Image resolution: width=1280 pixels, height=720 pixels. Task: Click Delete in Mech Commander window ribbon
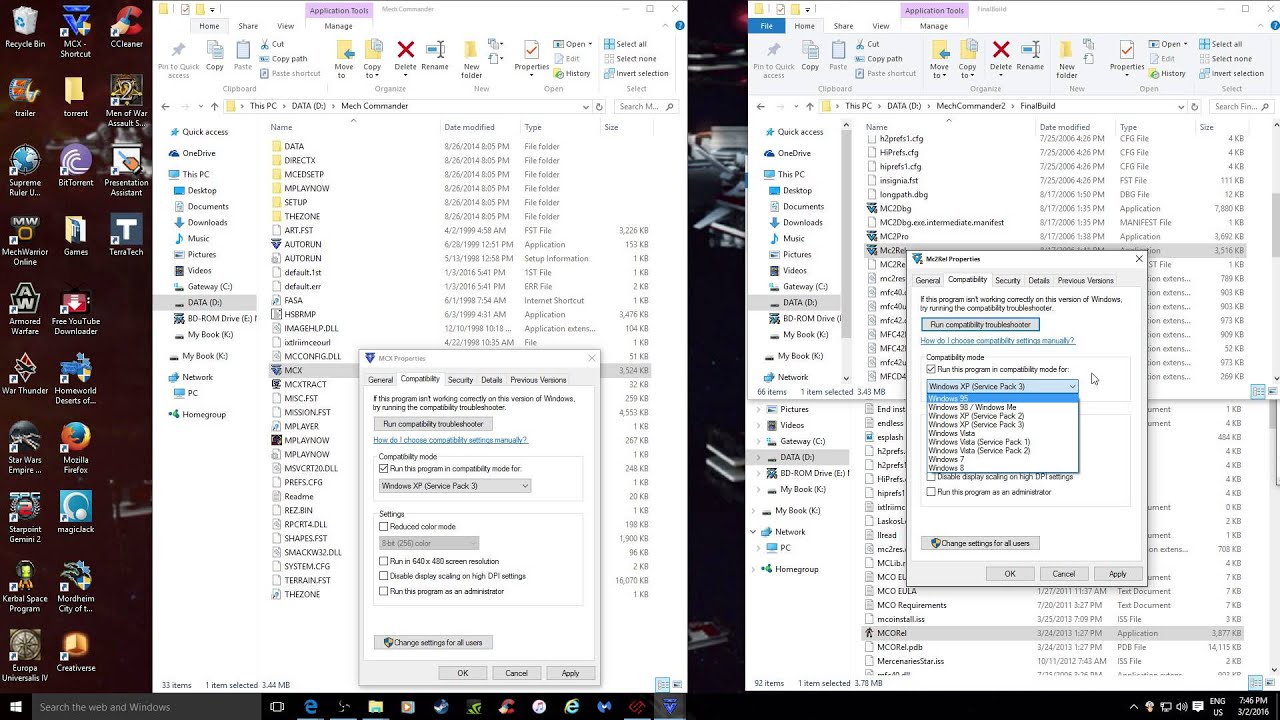coord(405,57)
